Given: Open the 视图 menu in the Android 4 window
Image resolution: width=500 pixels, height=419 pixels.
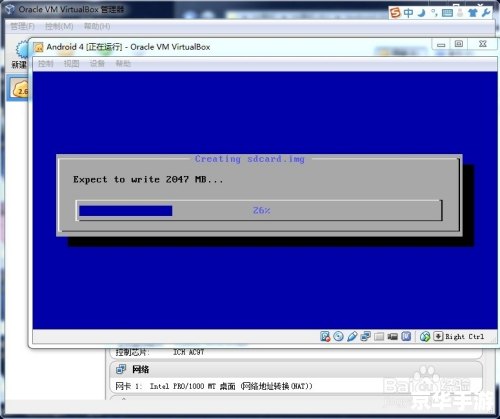Looking at the screenshot, I should click(71, 63).
